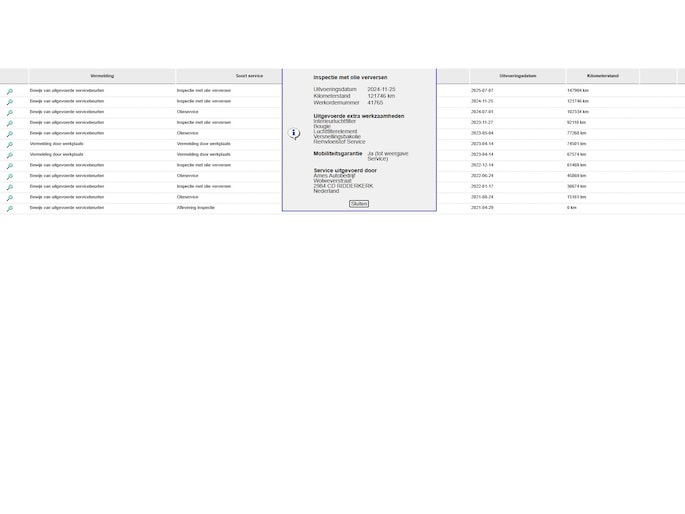
Task: View details of the 92118 km inspection
Action: (x=10, y=123)
